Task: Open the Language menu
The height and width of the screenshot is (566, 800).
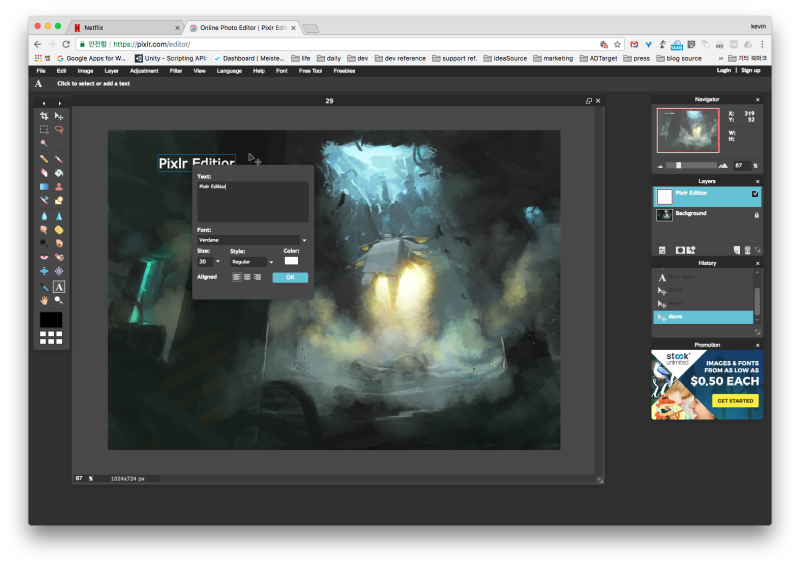Action: point(229,71)
